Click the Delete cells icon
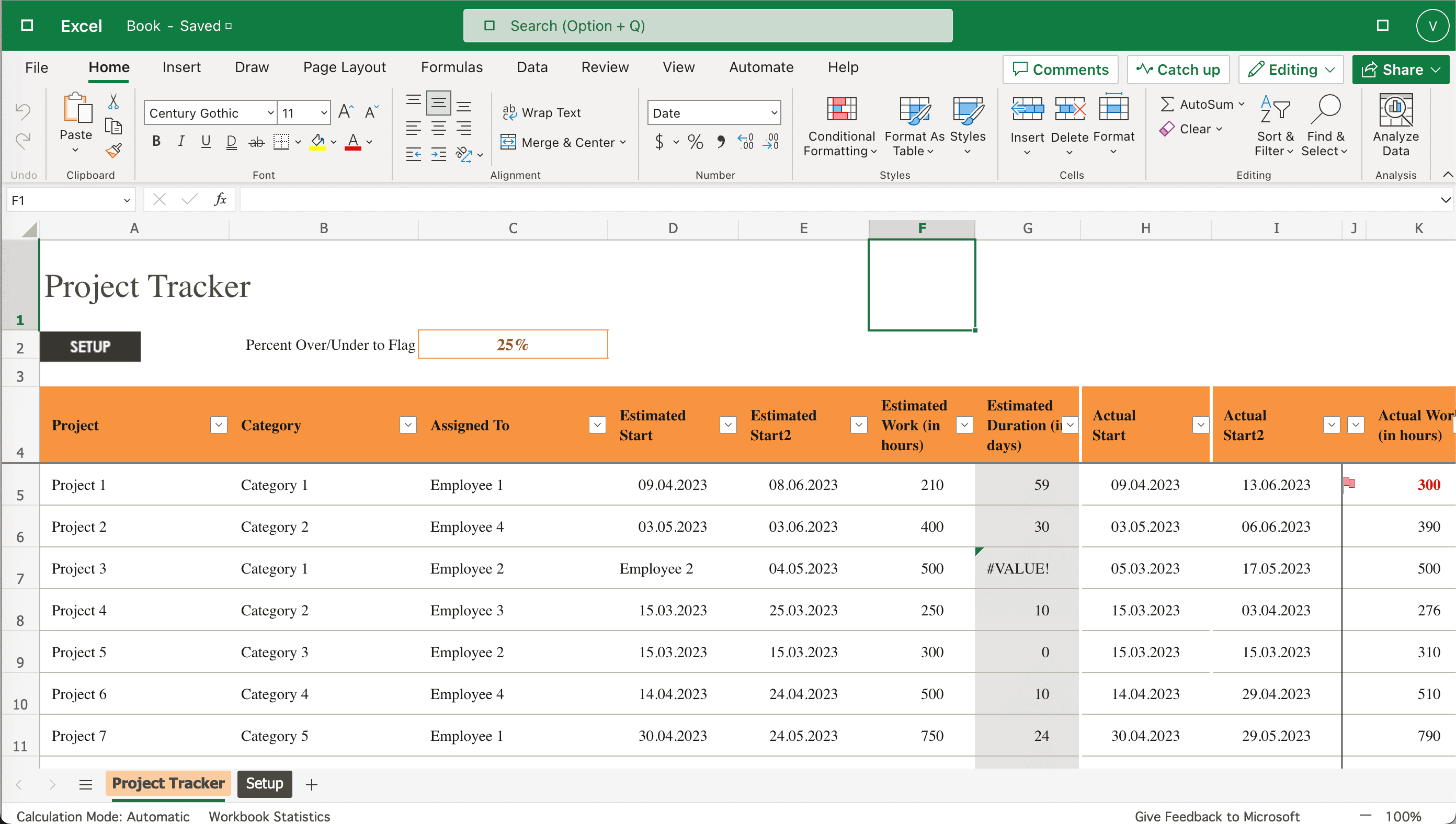Viewport: 1456px width, 824px height. pyautogui.click(x=1070, y=109)
